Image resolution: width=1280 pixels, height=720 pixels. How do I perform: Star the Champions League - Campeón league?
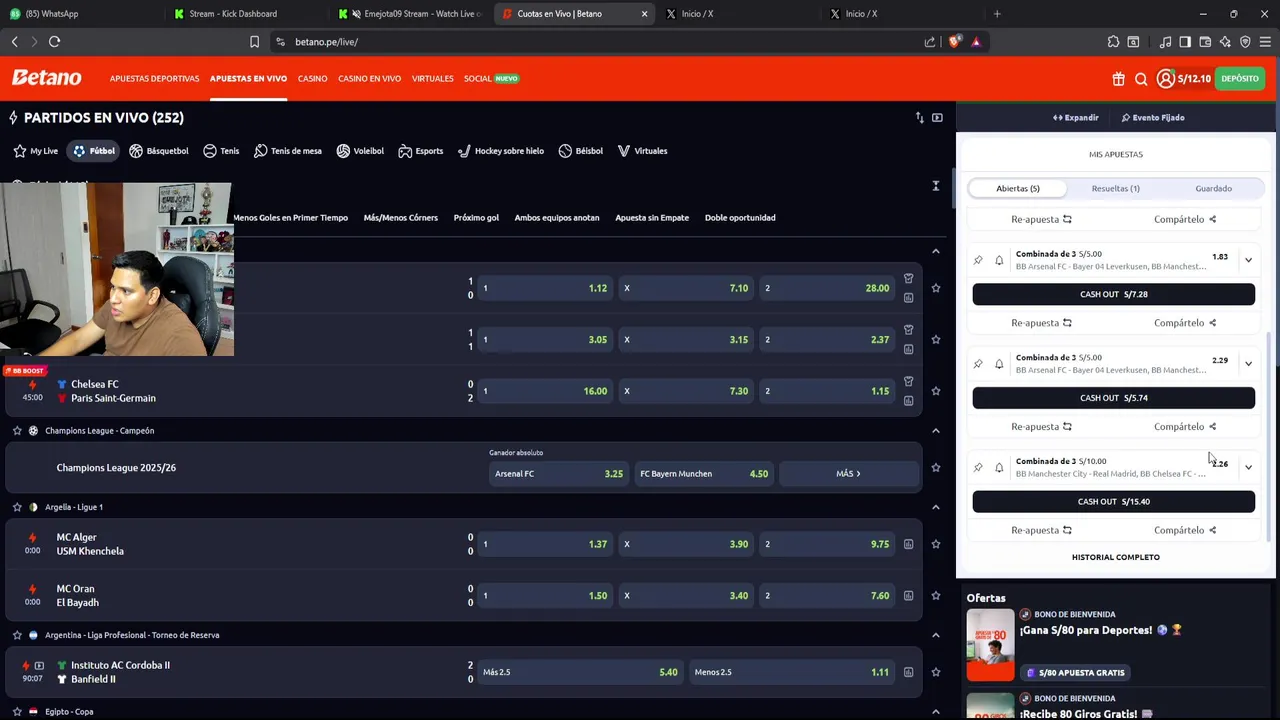[17, 431]
